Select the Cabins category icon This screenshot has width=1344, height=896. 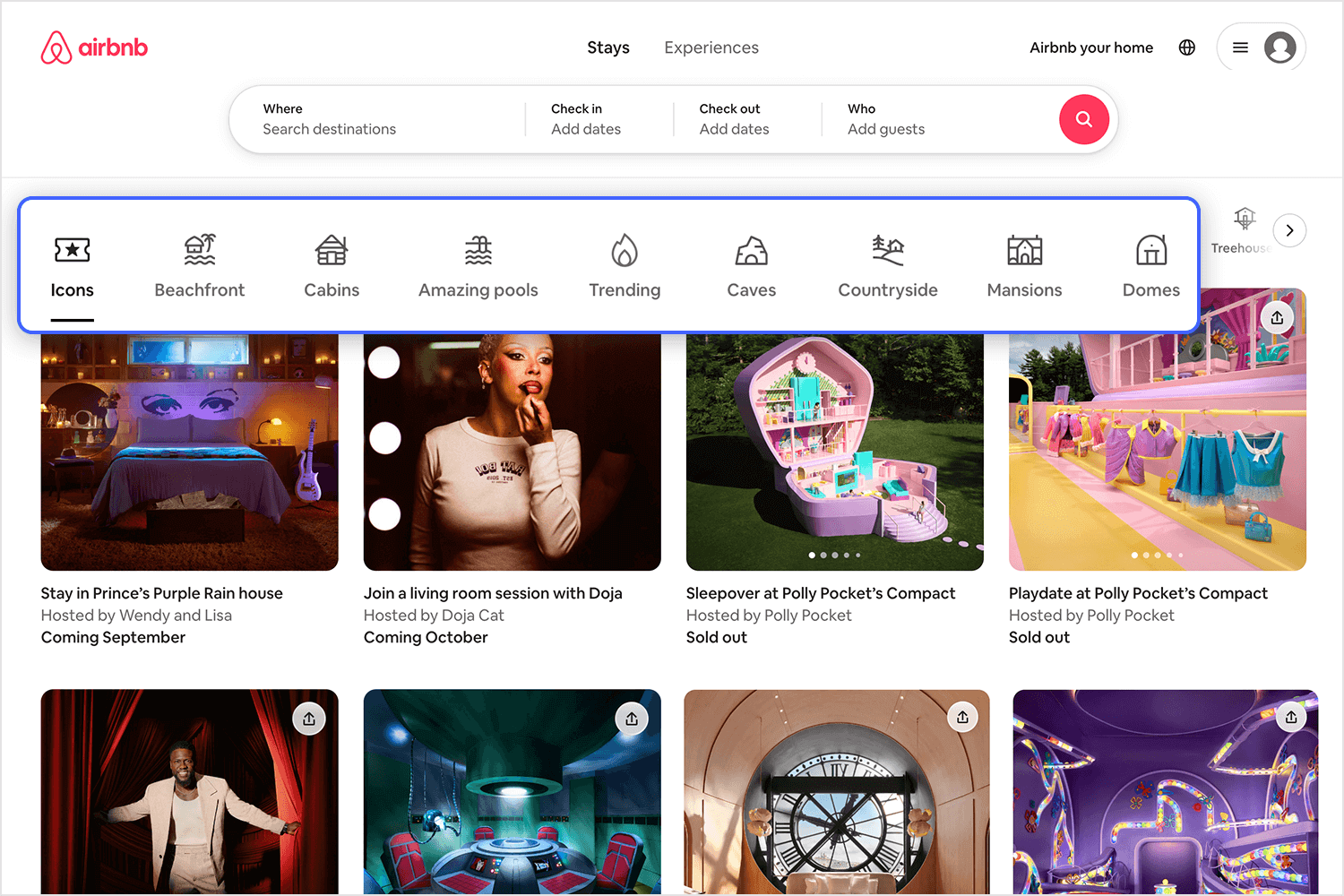pyautogui.click(x=332, y=250)
